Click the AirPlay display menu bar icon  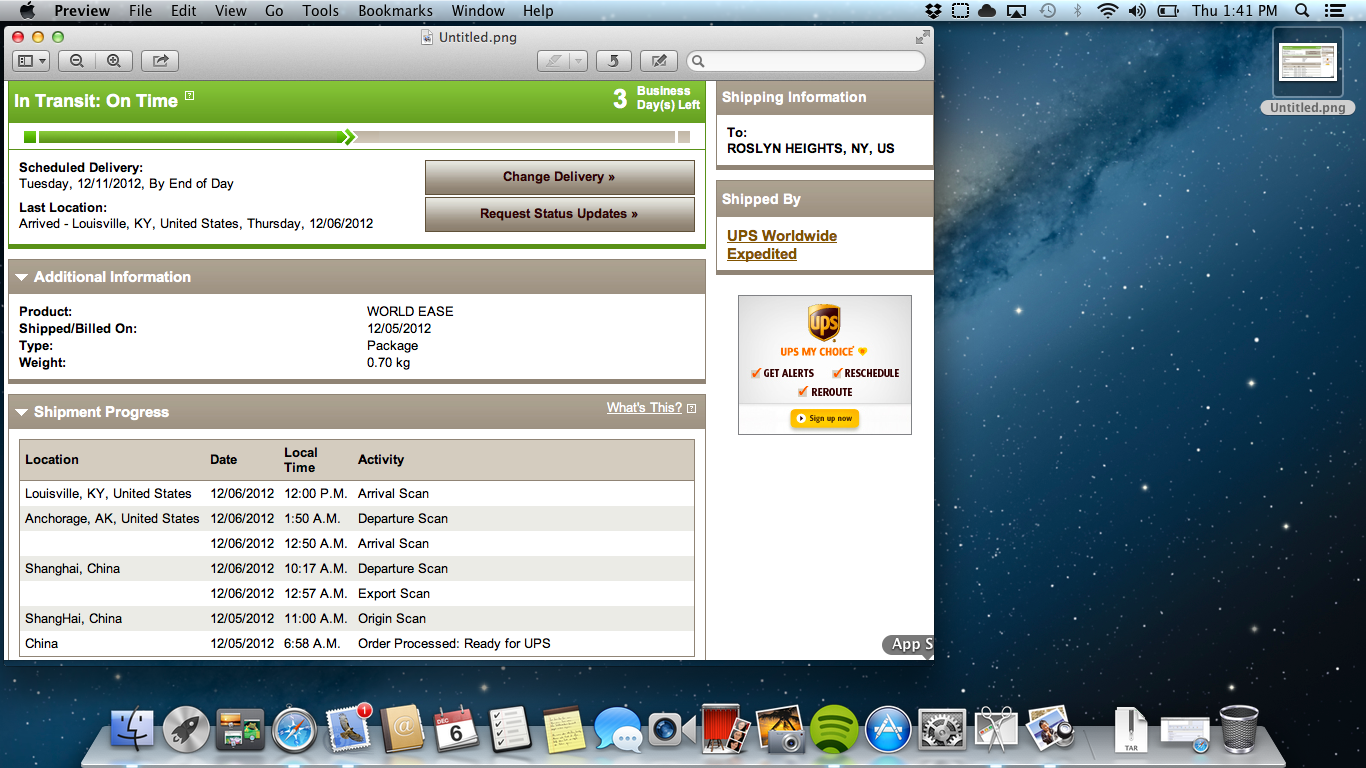point(1017,11)
